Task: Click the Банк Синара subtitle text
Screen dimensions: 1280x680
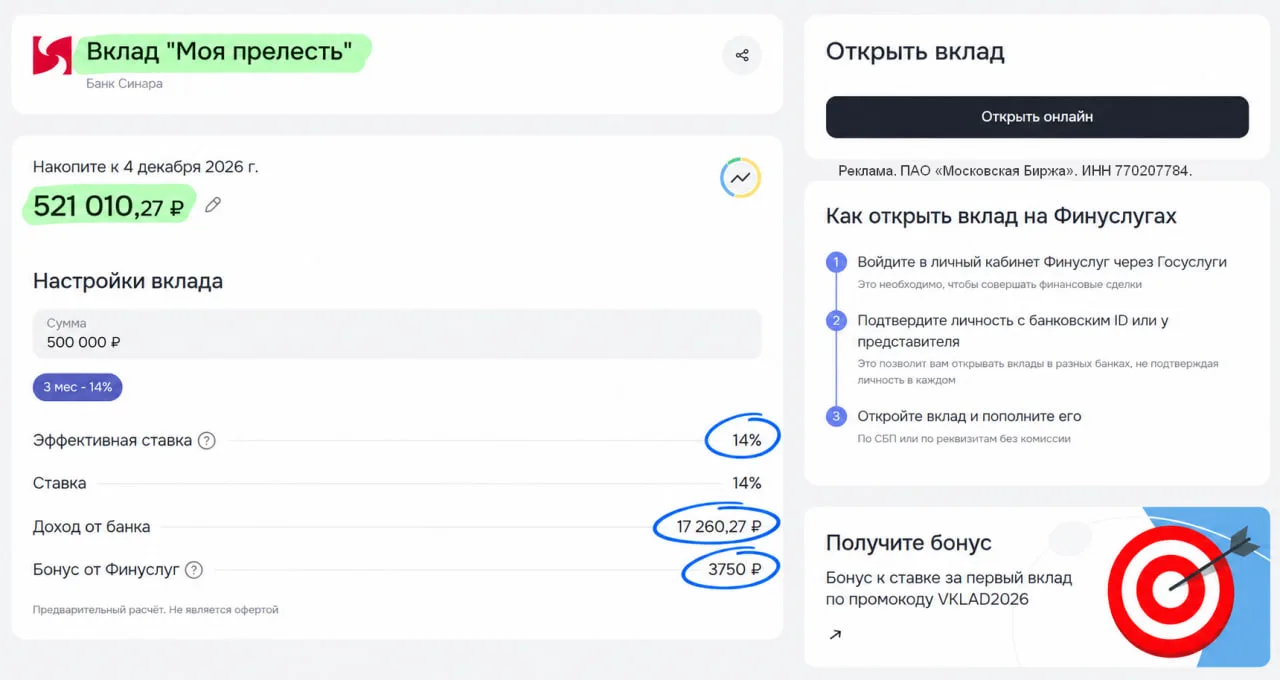Action: coord(124,84)
